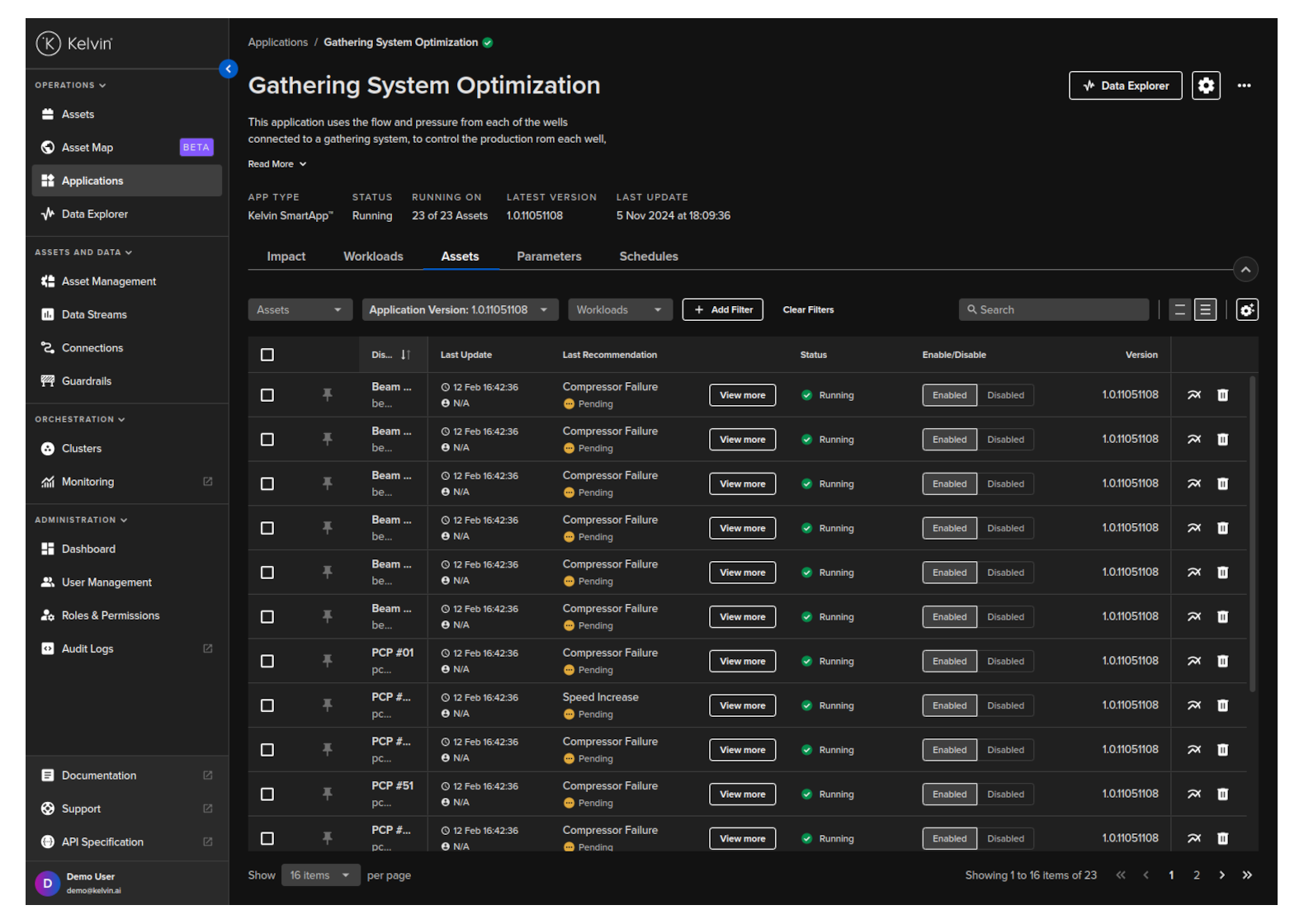
Task: Collapse the sidebar with the blue arrow
Action: [x=229, y=69]
